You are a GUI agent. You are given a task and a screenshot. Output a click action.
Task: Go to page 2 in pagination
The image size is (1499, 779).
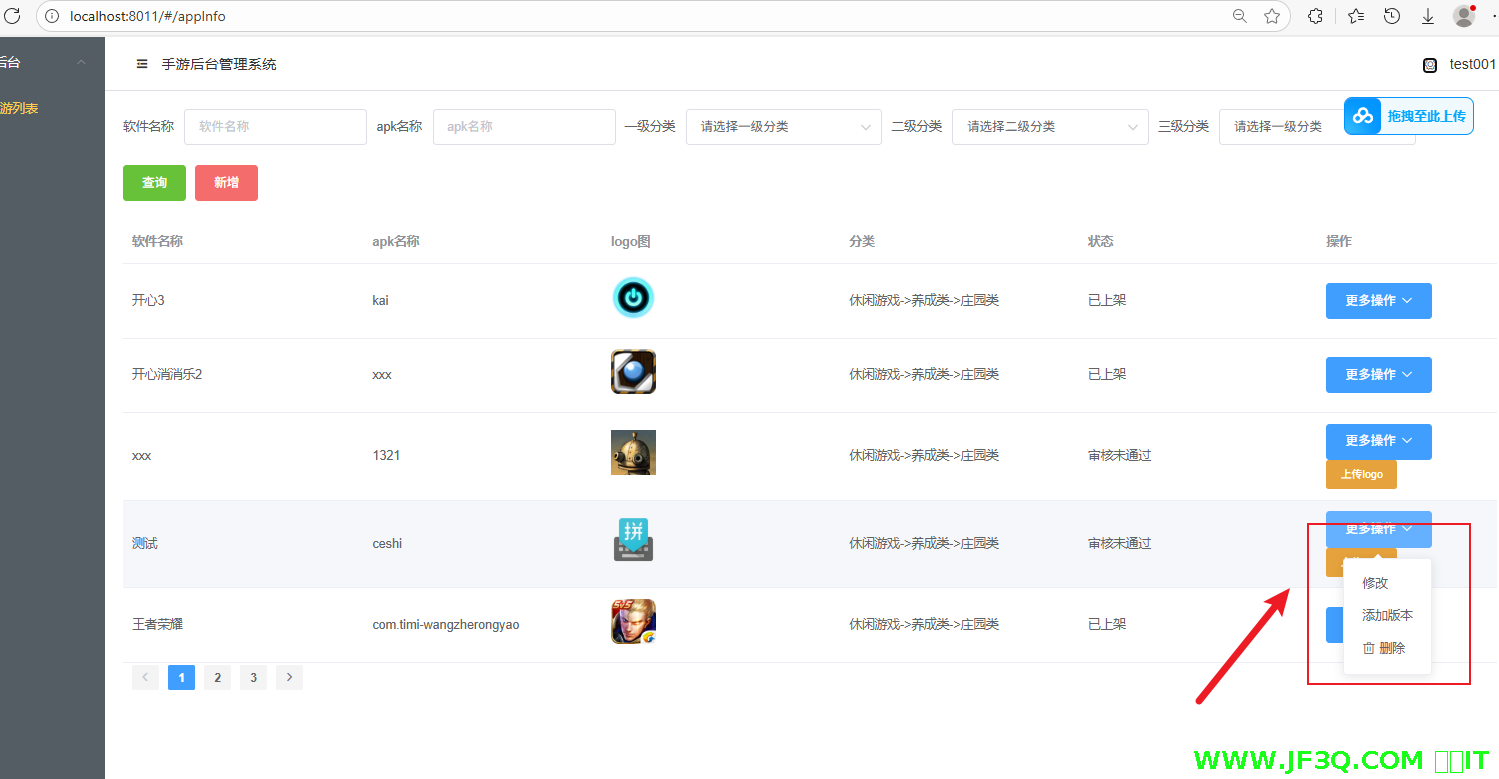(217, 678)
